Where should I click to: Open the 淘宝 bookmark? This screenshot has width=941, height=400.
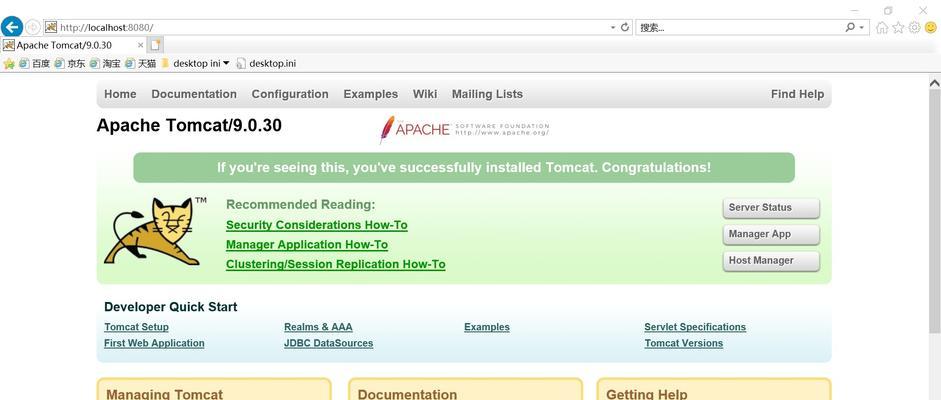coord(105,64)
